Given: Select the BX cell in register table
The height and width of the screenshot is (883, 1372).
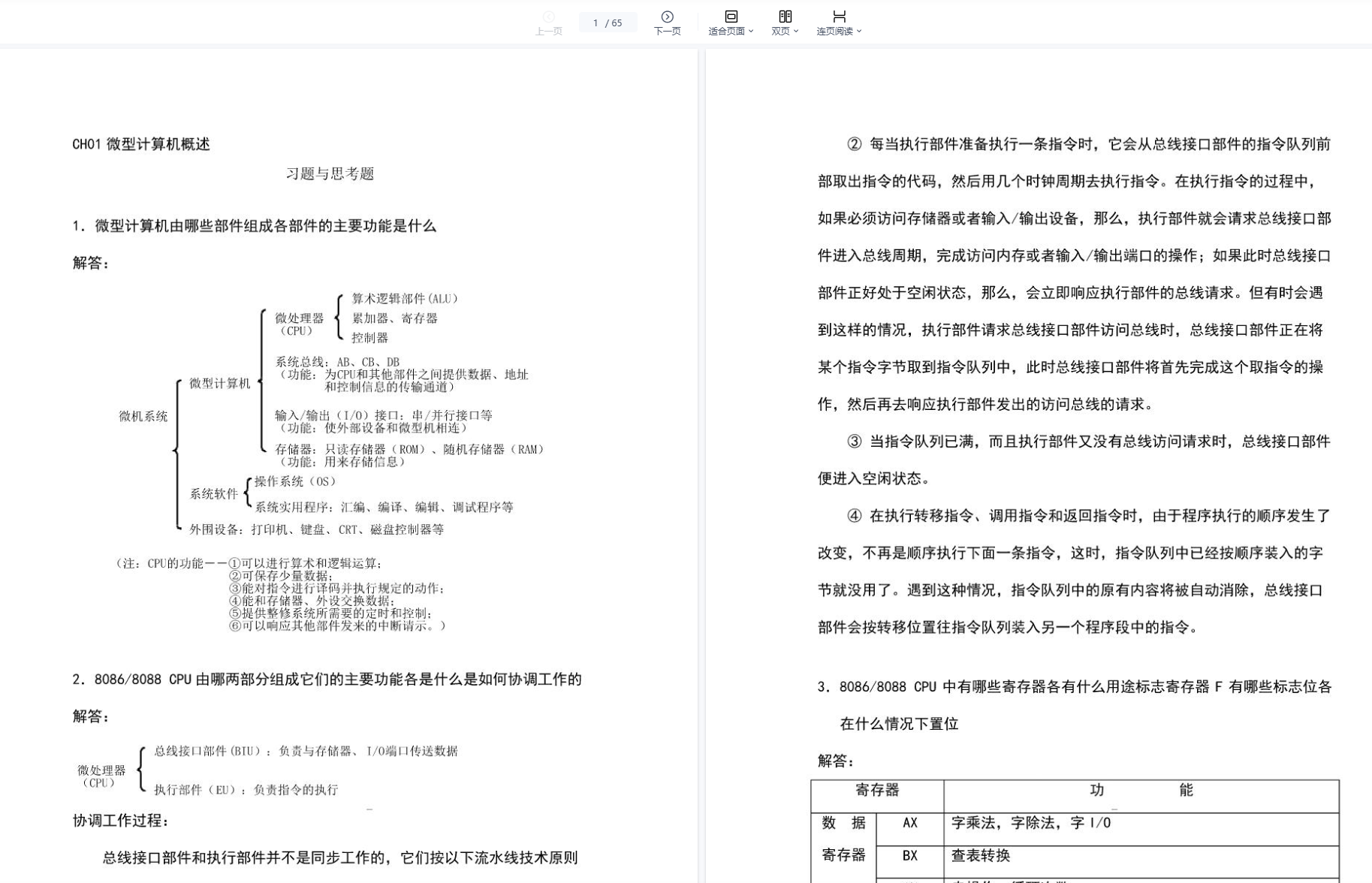Looking at the screenshot, I should (x=909, y=856).
